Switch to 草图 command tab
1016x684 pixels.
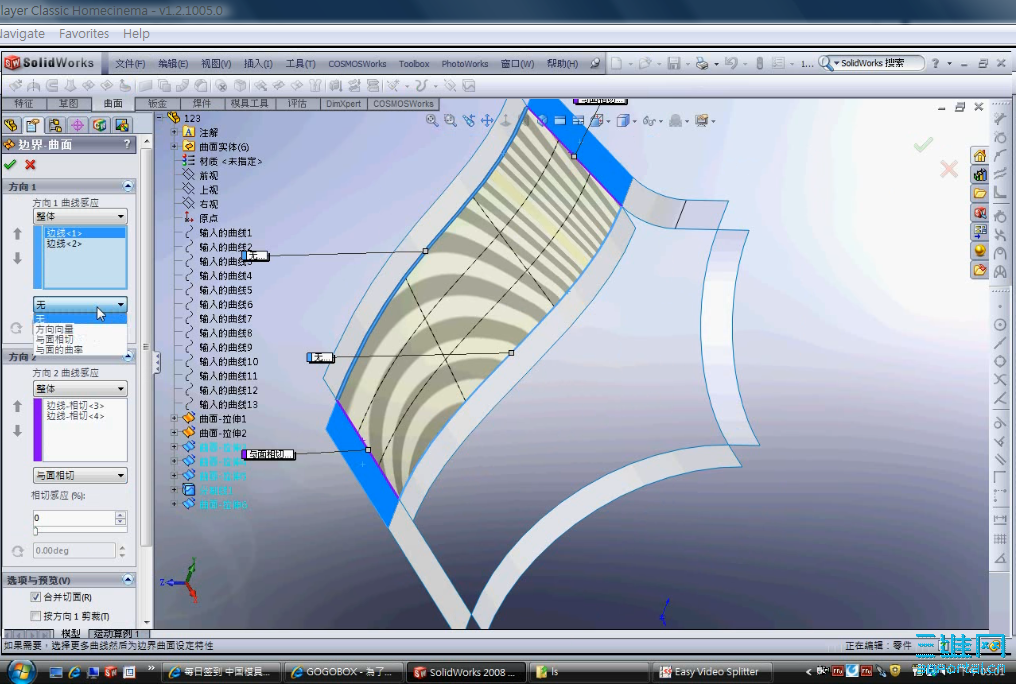(x=69, y=104)
